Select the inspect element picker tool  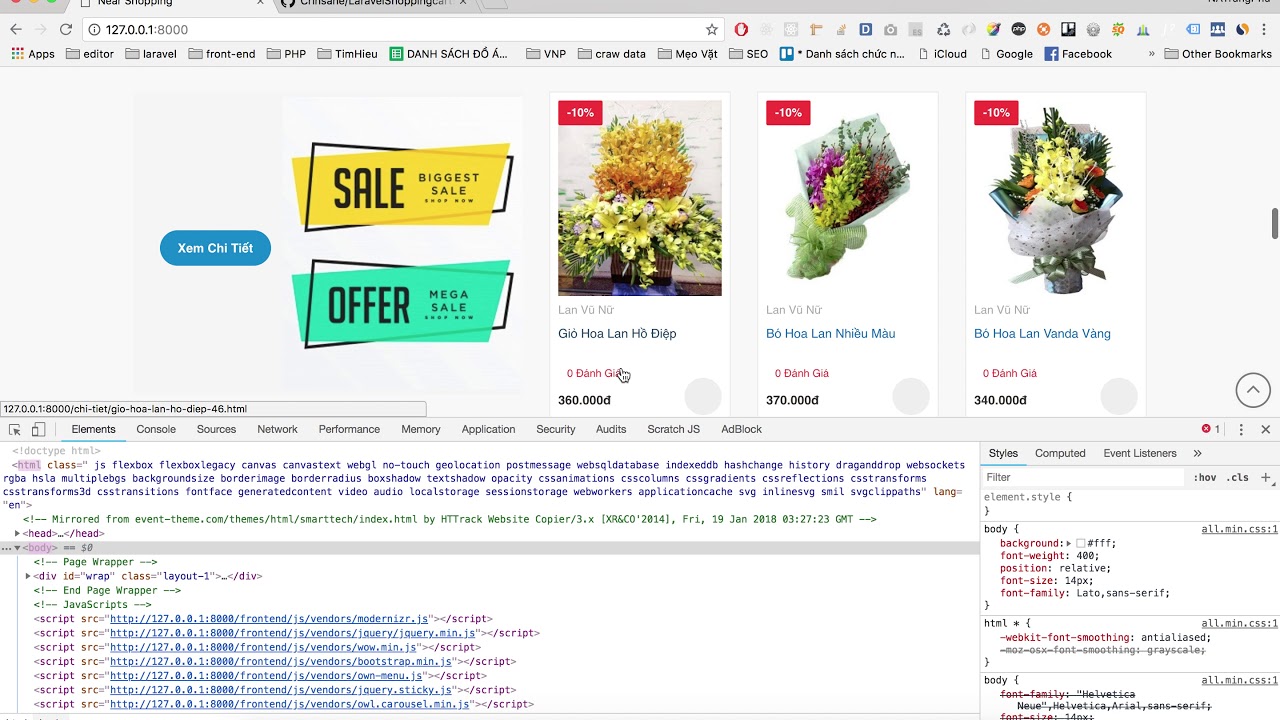coord(15,429)
